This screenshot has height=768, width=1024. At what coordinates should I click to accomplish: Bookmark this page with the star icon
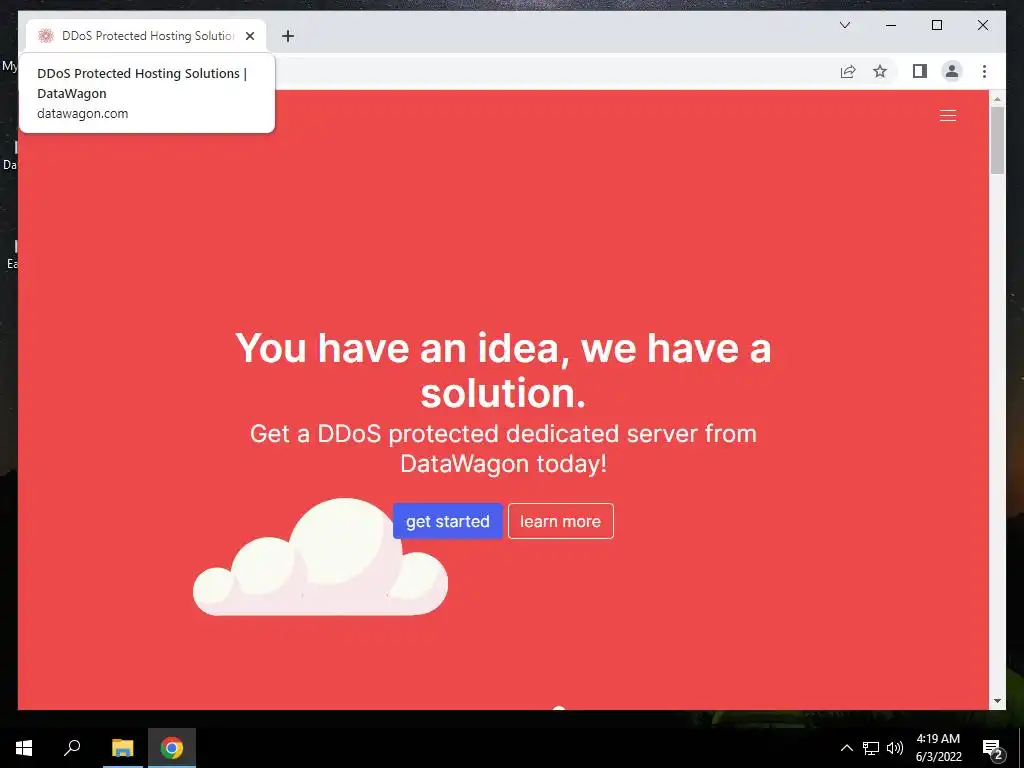coord(880,71)
